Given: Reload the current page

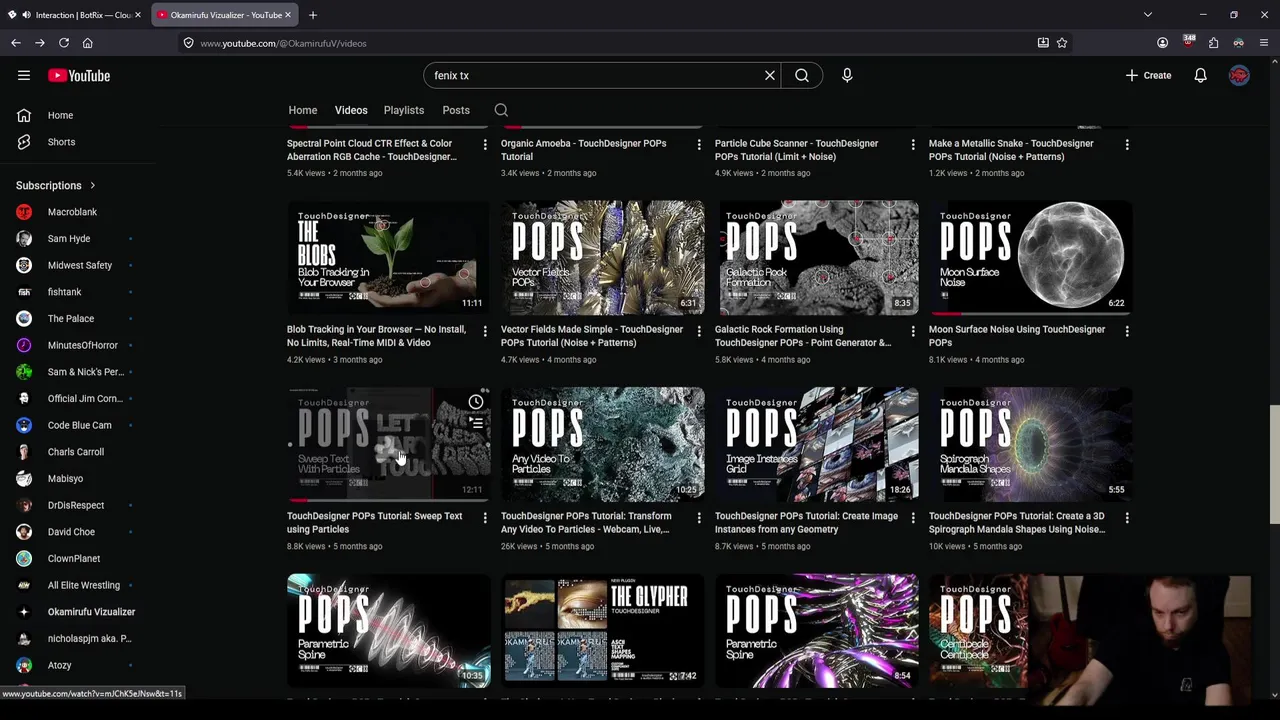Looking at the screenshot, I should point(64,43).
